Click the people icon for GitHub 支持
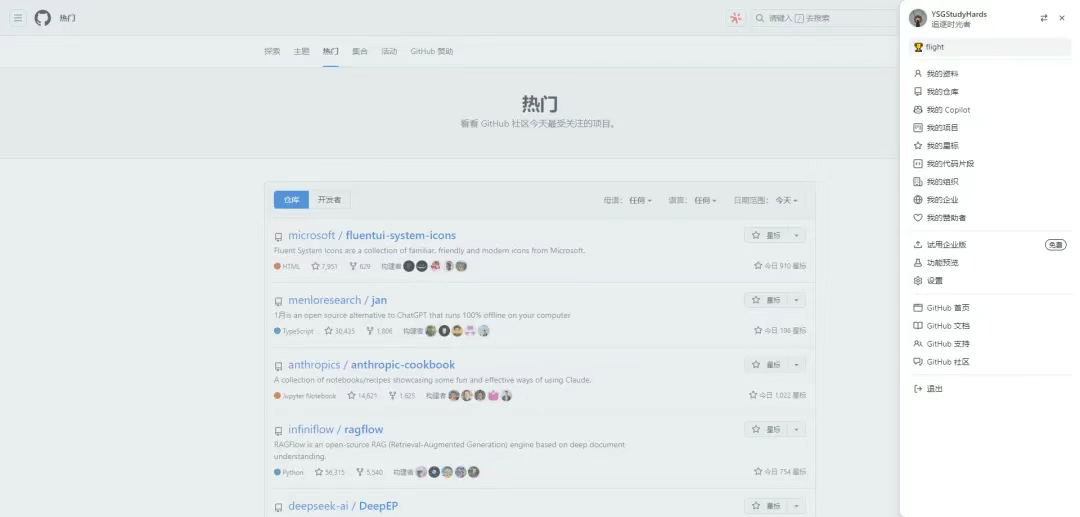 (917, 344)
